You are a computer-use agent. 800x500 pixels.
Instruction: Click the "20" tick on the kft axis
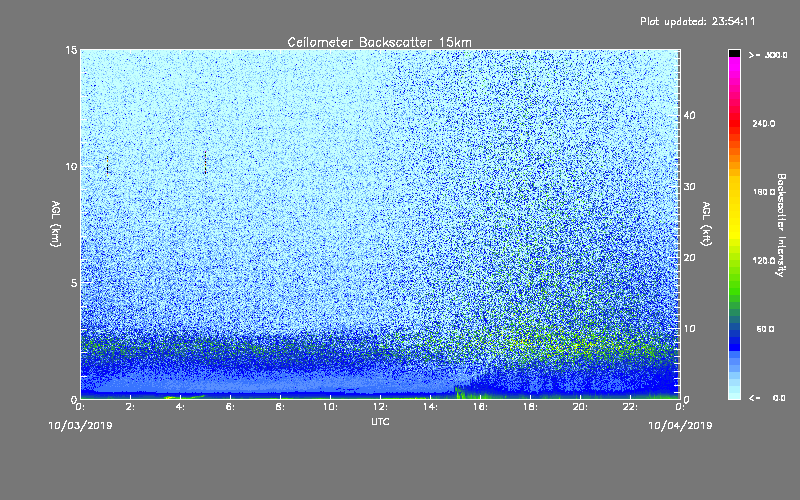point(689,257)
